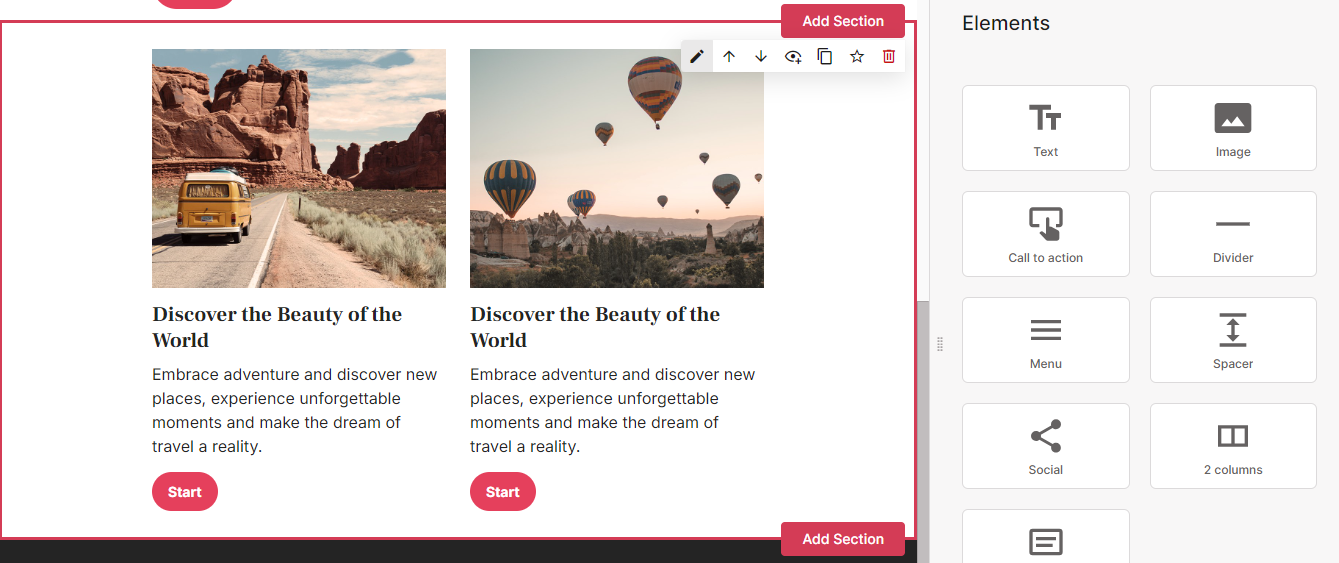Click Start button under the van card
1339x563 pixels.
click(185, 492)
